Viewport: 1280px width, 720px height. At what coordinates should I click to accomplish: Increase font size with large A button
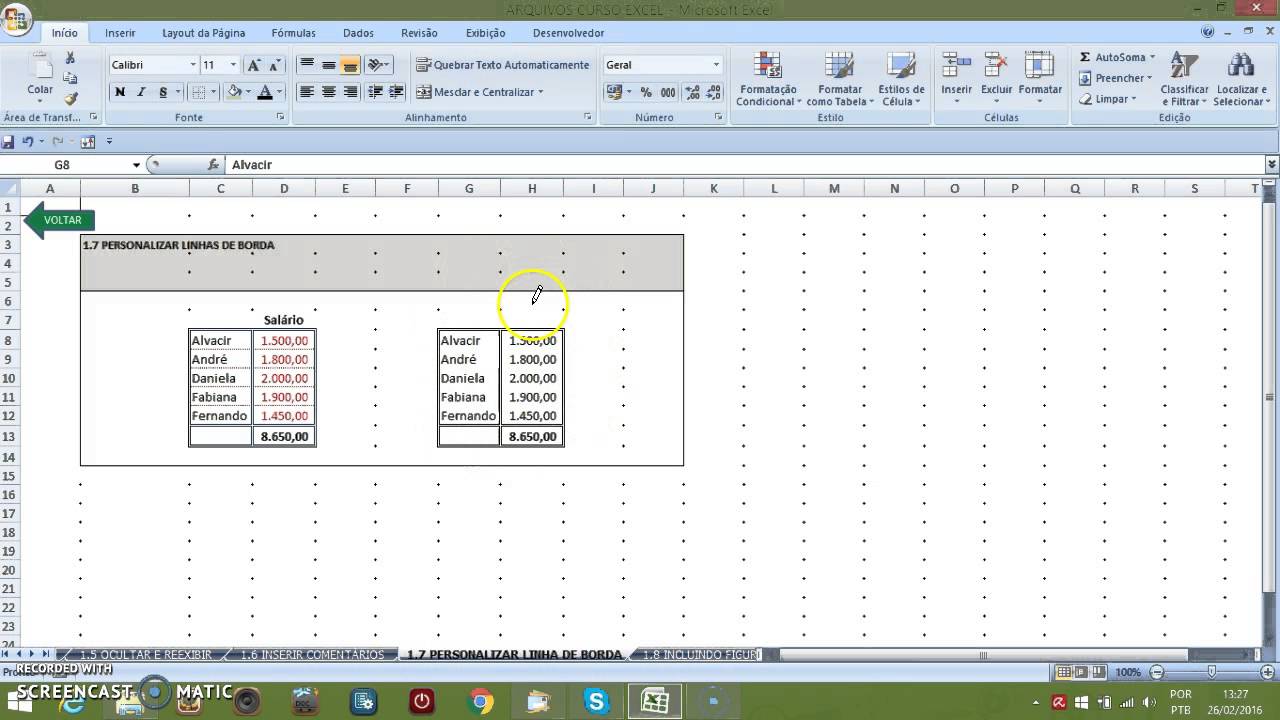tap(254, 65)
